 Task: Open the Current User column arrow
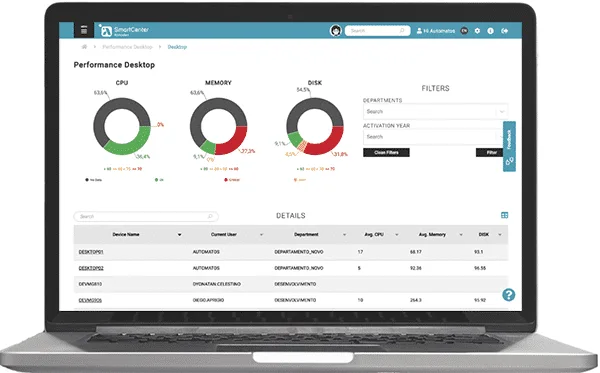pyautogui.click(x=262, y=235)
